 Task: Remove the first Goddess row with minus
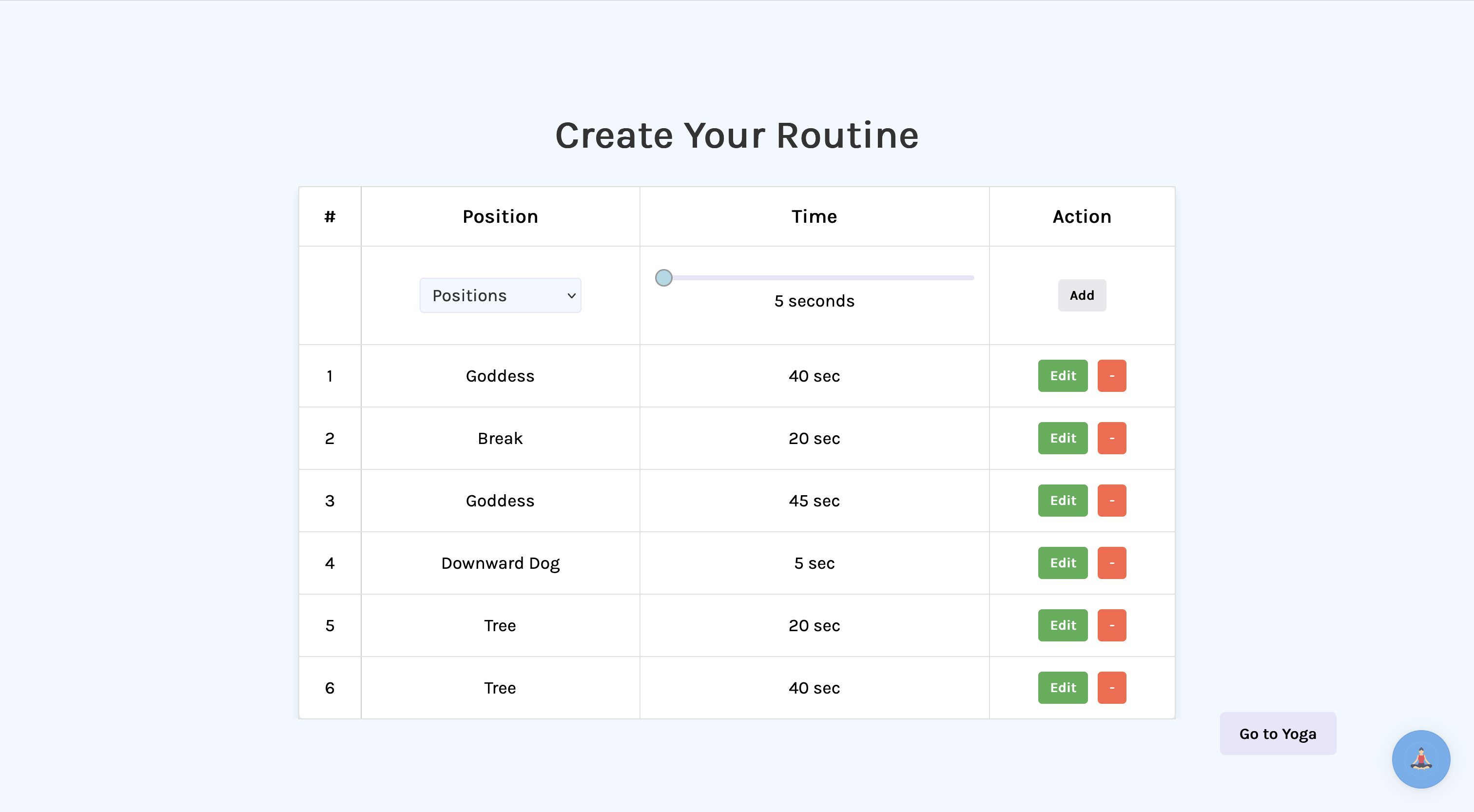tap(1111, 376)
